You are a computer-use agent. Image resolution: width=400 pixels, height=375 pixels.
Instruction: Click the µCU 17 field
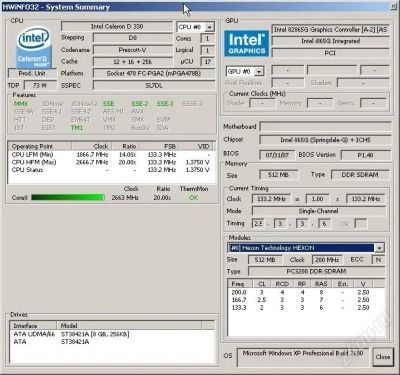[208, 62]
